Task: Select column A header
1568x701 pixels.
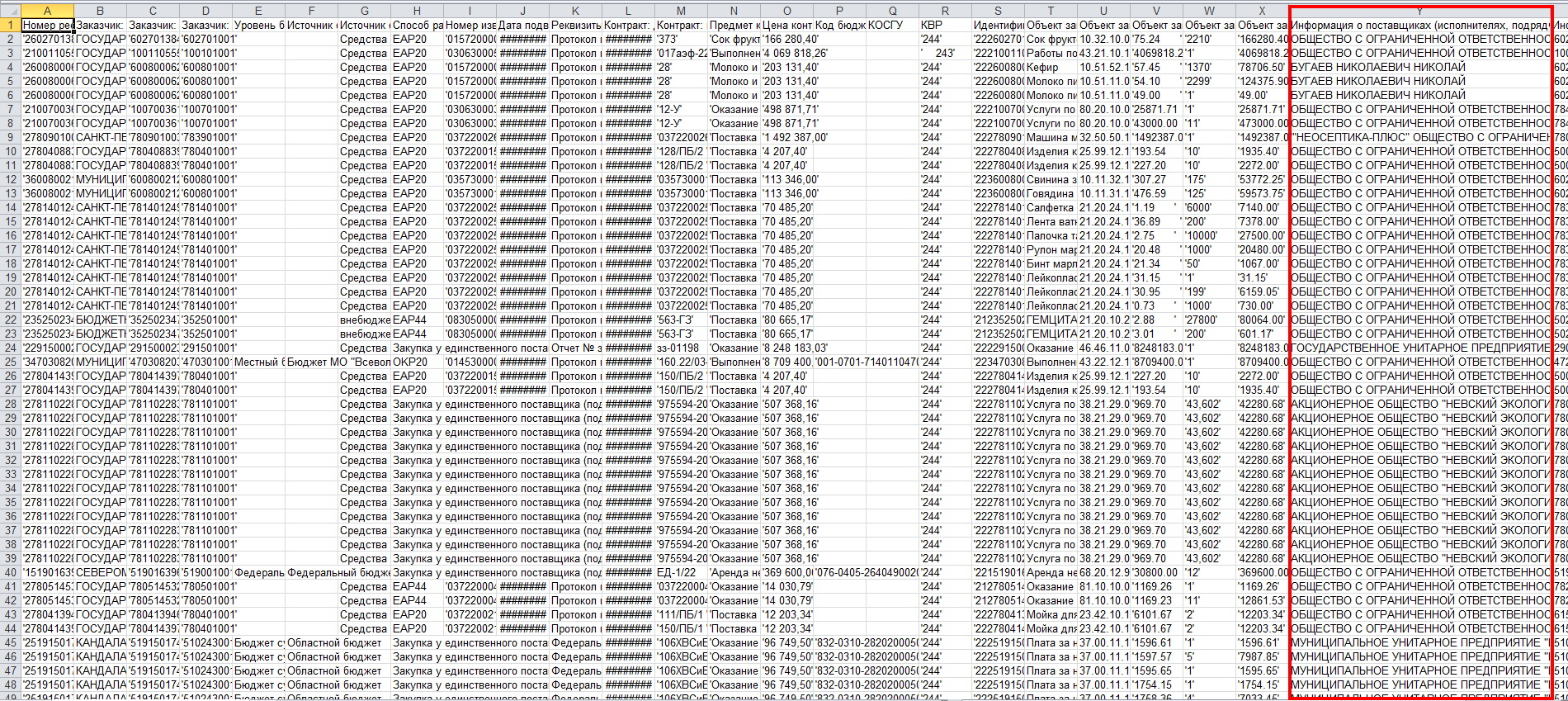Action: click(47, 11)
